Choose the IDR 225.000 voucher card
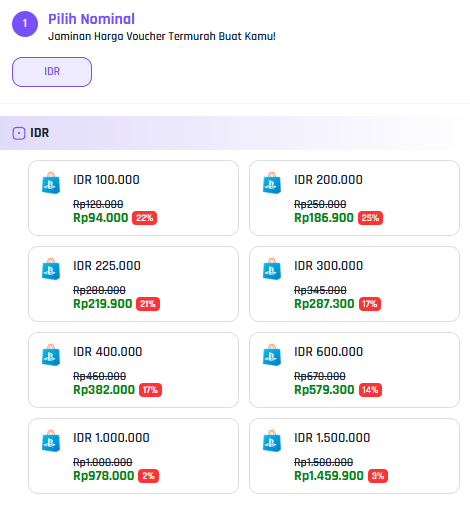This screenshot has height=506, width=470. pos(133,284)
